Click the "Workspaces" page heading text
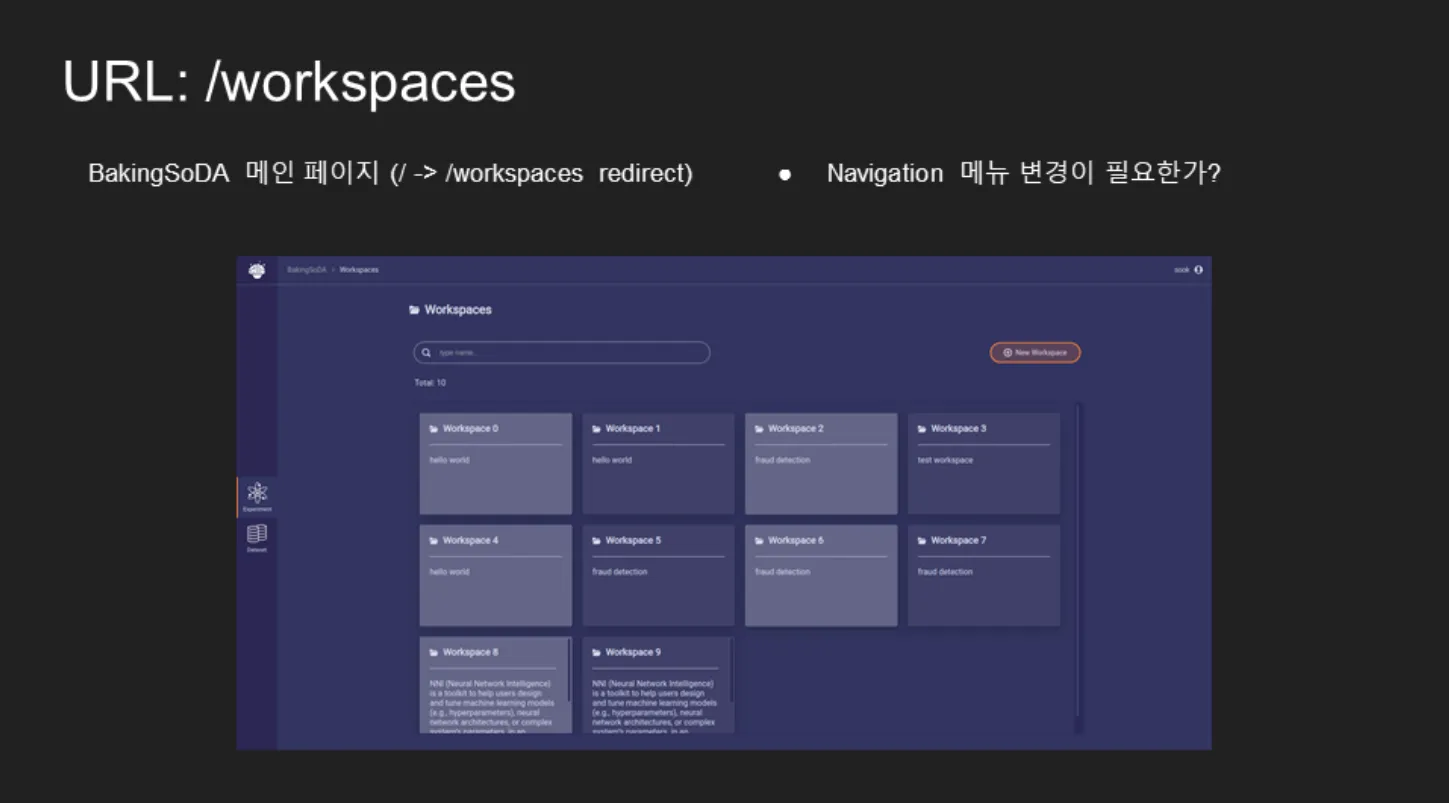This screenshot has width=1449, height=803. 458,310
